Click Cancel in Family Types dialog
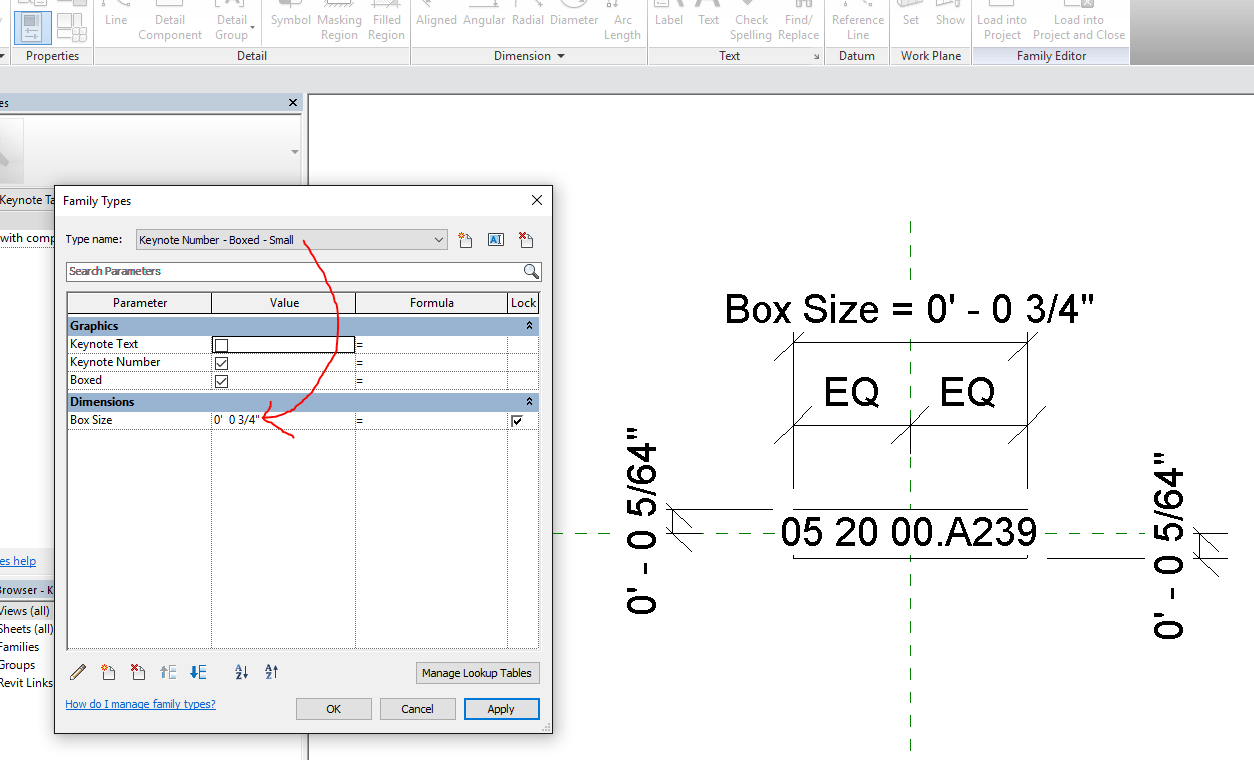Image resolution: width=1254 pixels, height=760 pixels. click(417, 709)
